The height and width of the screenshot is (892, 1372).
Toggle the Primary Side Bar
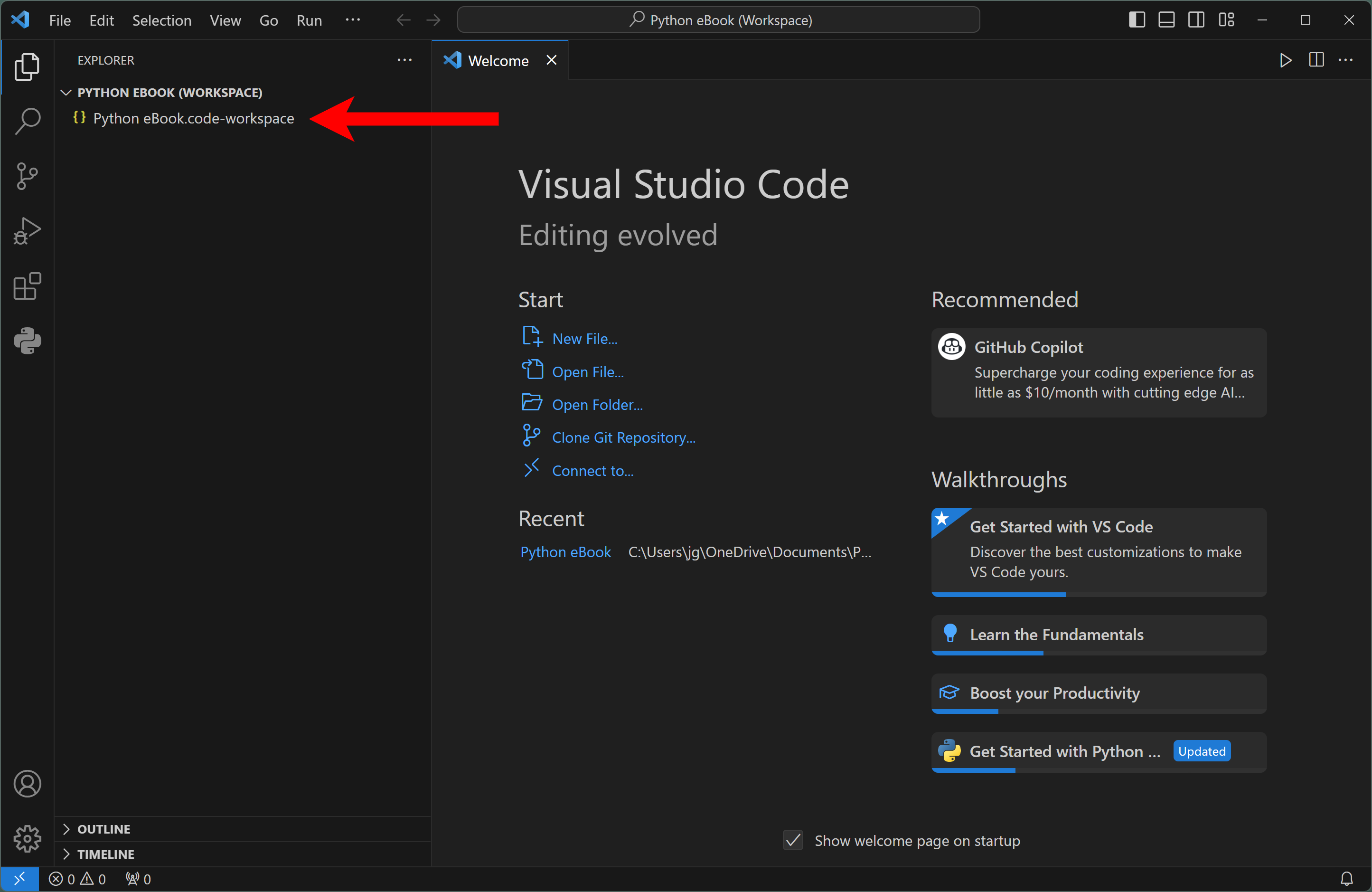(1137, 20)
